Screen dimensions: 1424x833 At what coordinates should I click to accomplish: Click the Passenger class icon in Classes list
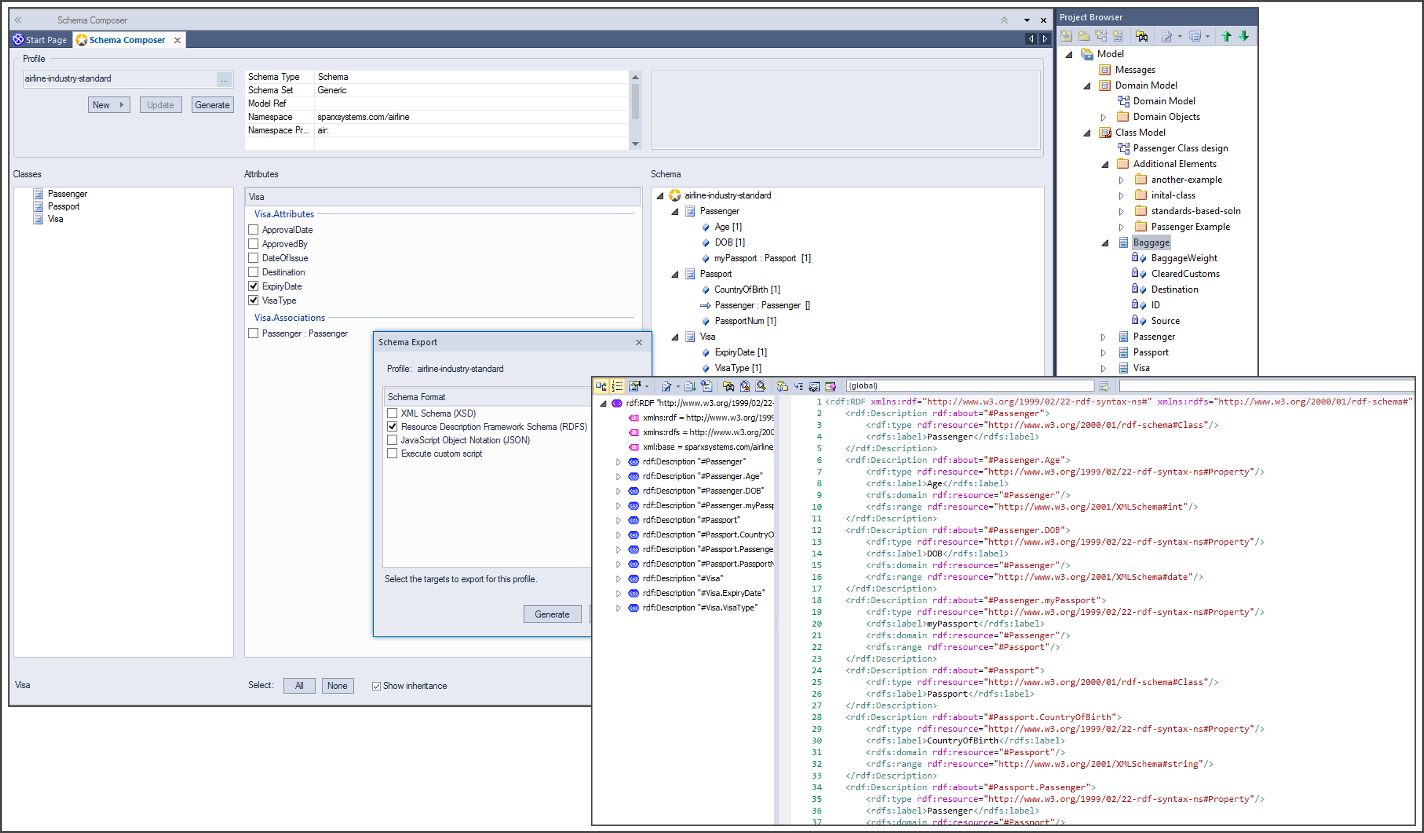tap(37, 194)
